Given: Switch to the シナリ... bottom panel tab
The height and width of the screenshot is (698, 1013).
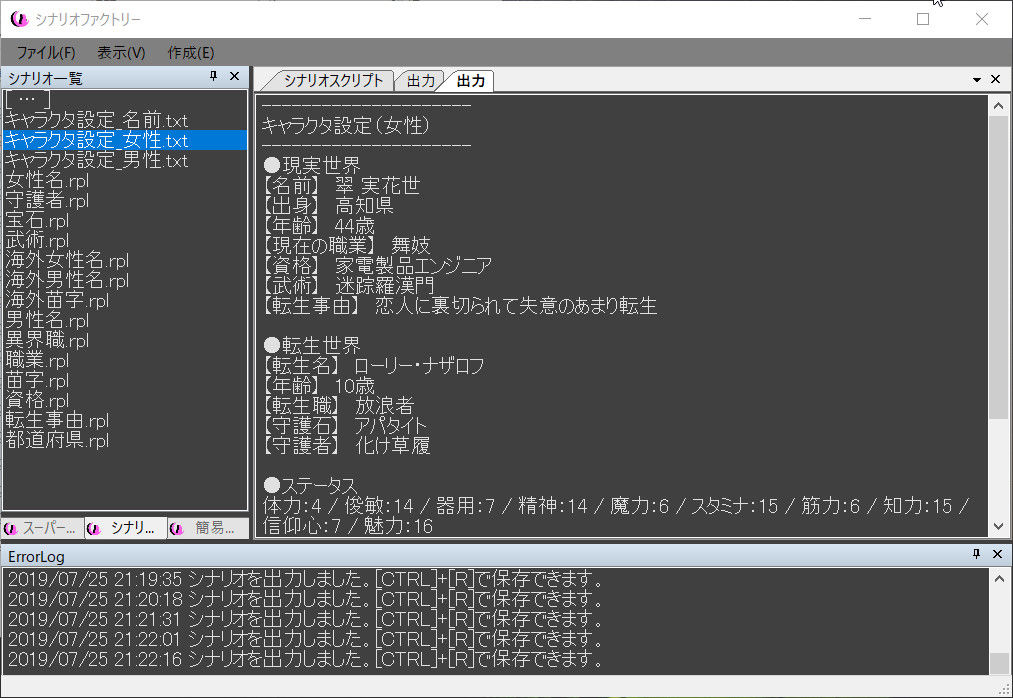Looking at the screenshot, I should tap(125, 528).
